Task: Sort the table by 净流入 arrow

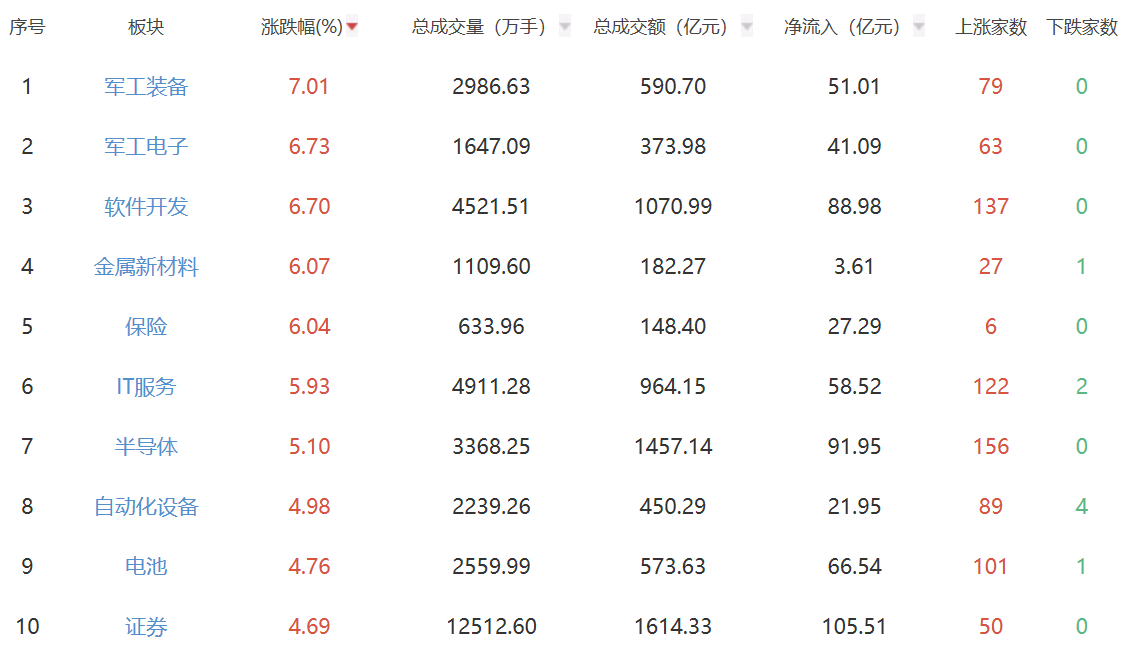Action: (919, 28)
